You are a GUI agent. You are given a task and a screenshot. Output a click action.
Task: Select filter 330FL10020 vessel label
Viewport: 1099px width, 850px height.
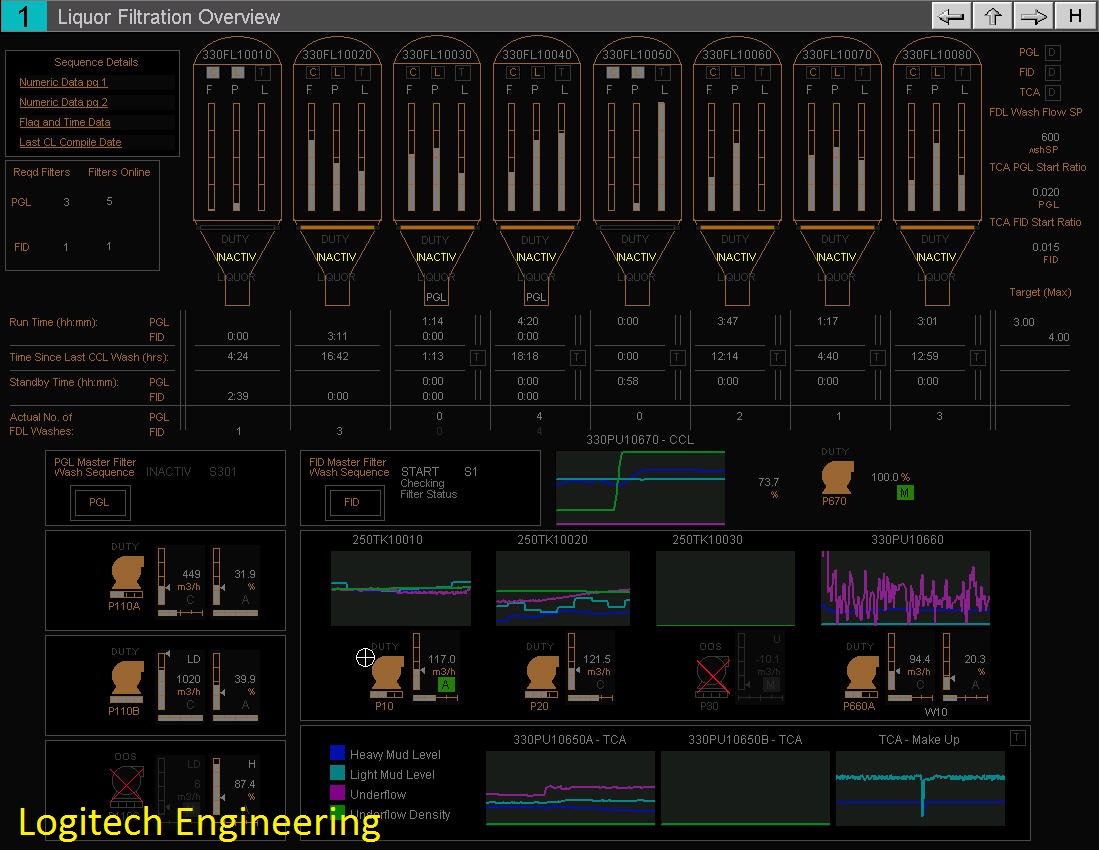(x=337, y=55)
